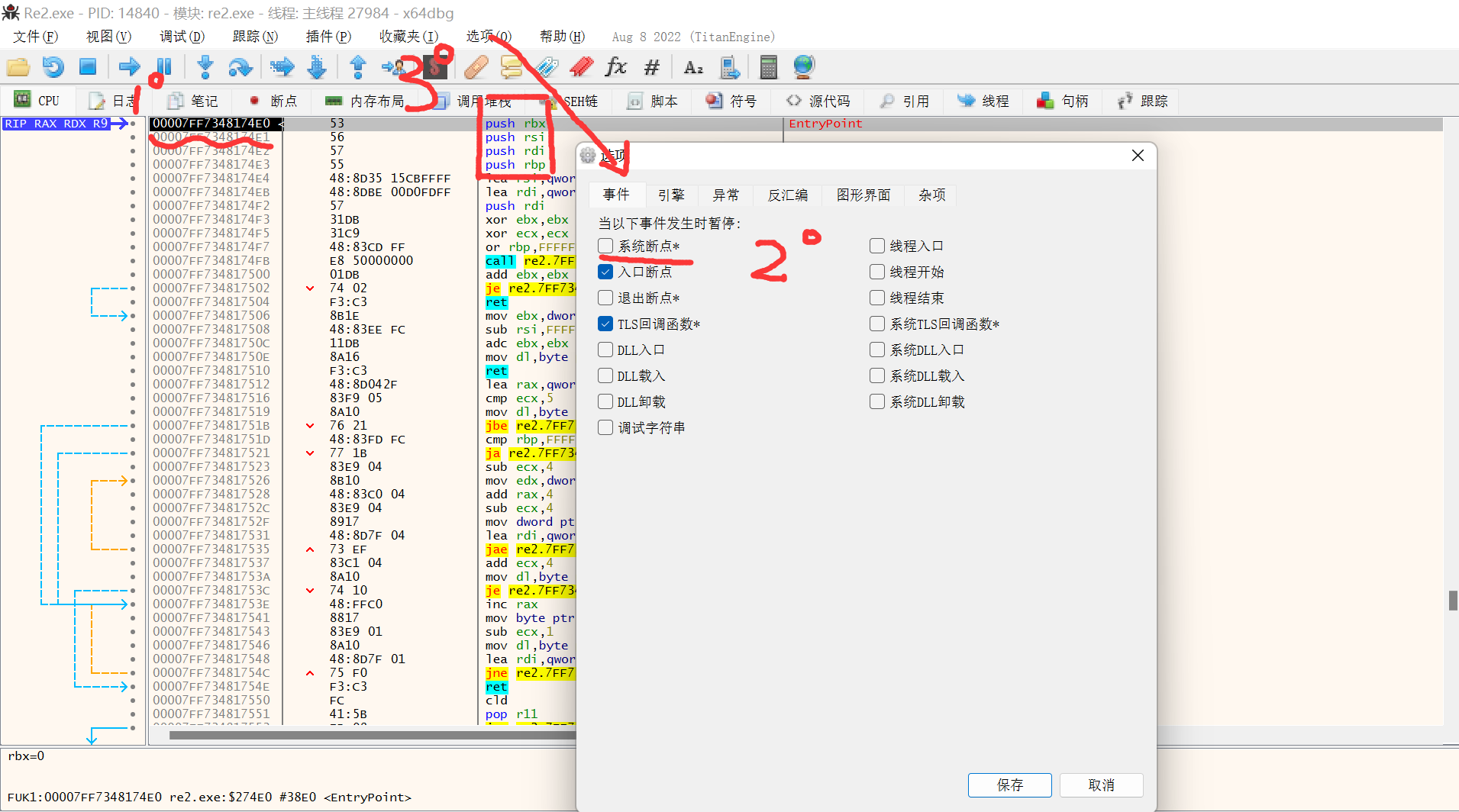Click the trace into dotted arrow icon
Image resolution: width=1459 pixels, height=812 pixels.
282,67
